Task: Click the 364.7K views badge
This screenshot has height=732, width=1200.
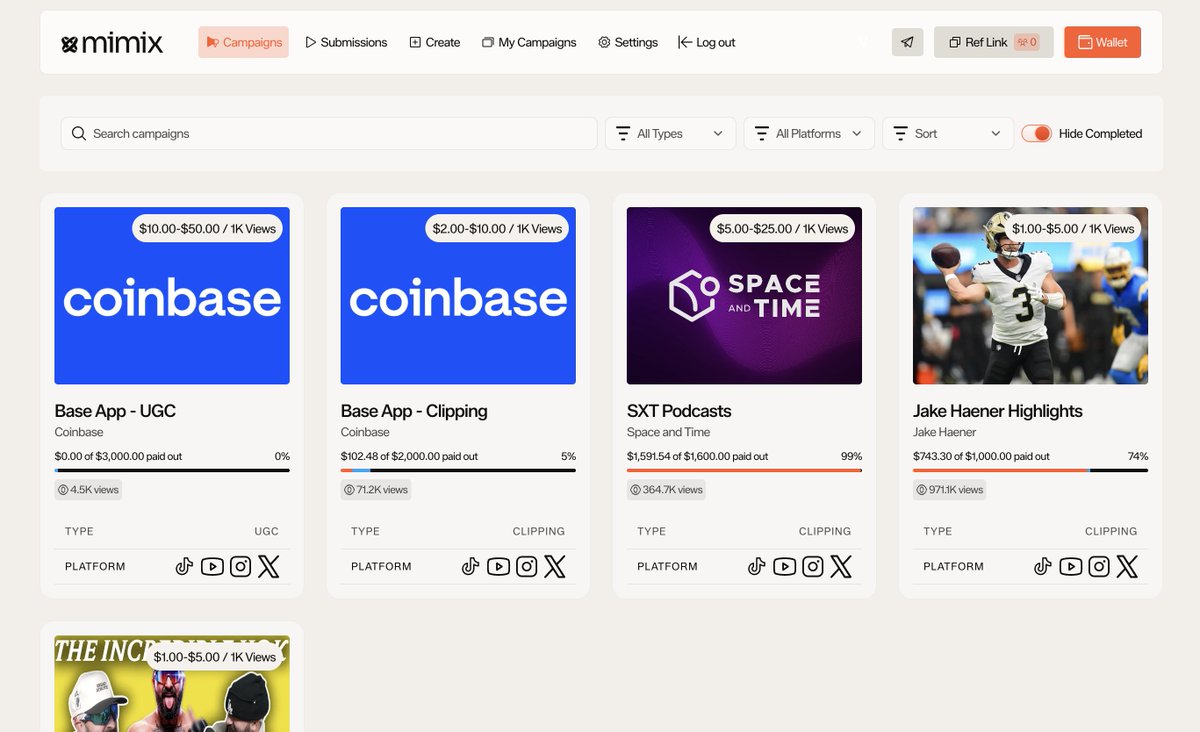Action: pos(666,490)
